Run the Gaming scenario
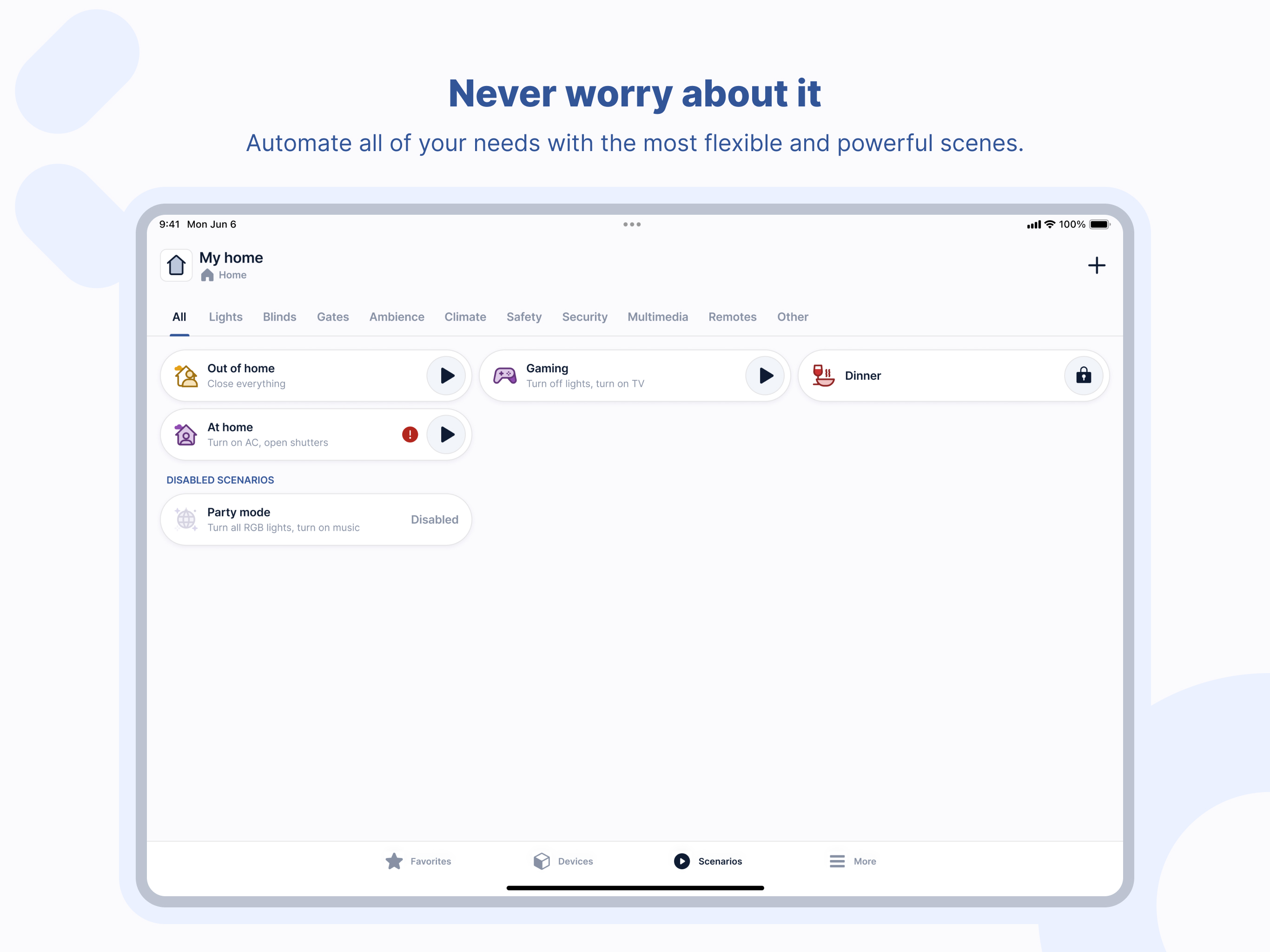1270x952 pixels. click(765, 376)
